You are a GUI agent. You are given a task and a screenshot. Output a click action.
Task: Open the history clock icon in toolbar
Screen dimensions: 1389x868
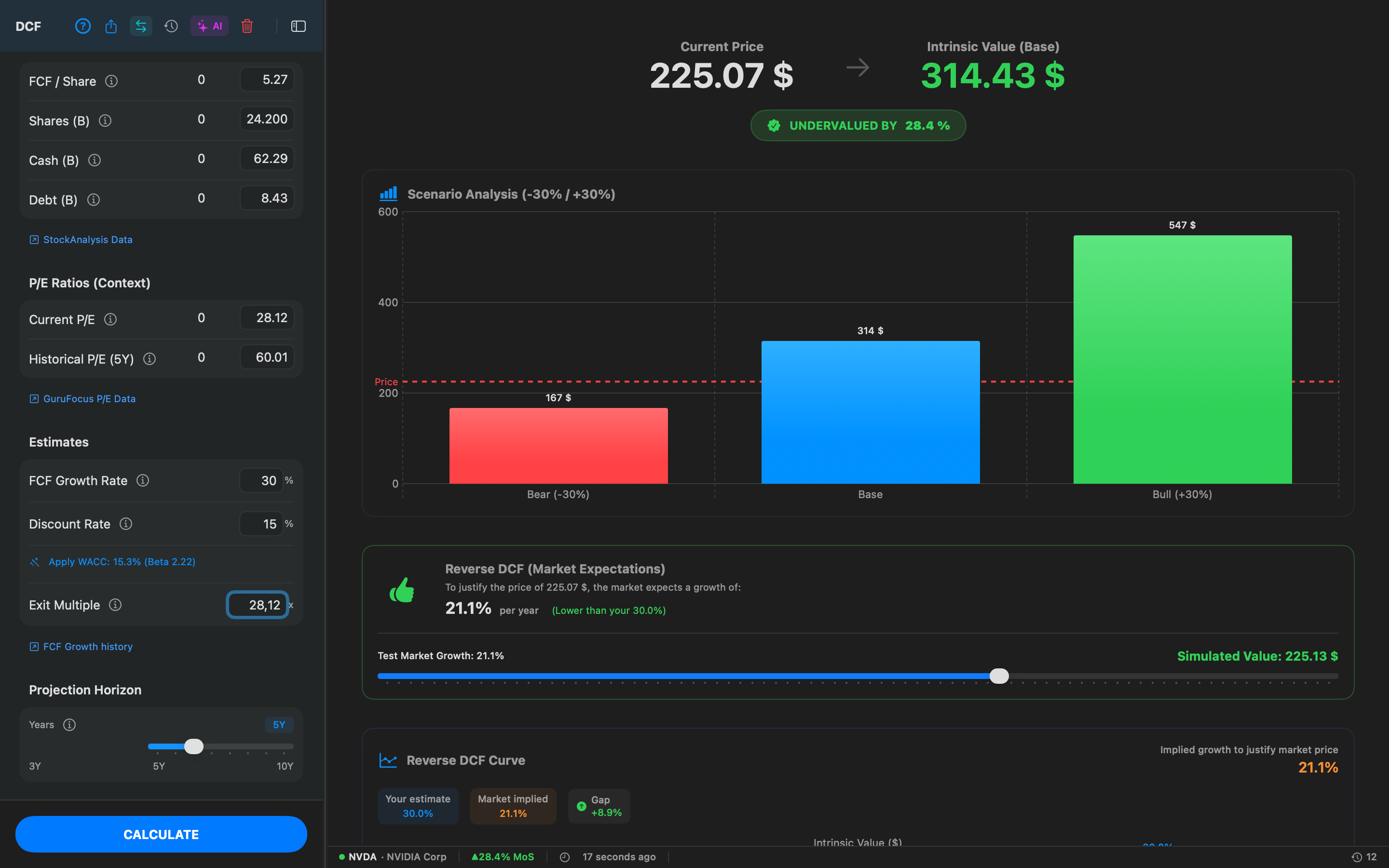(171, 26)
